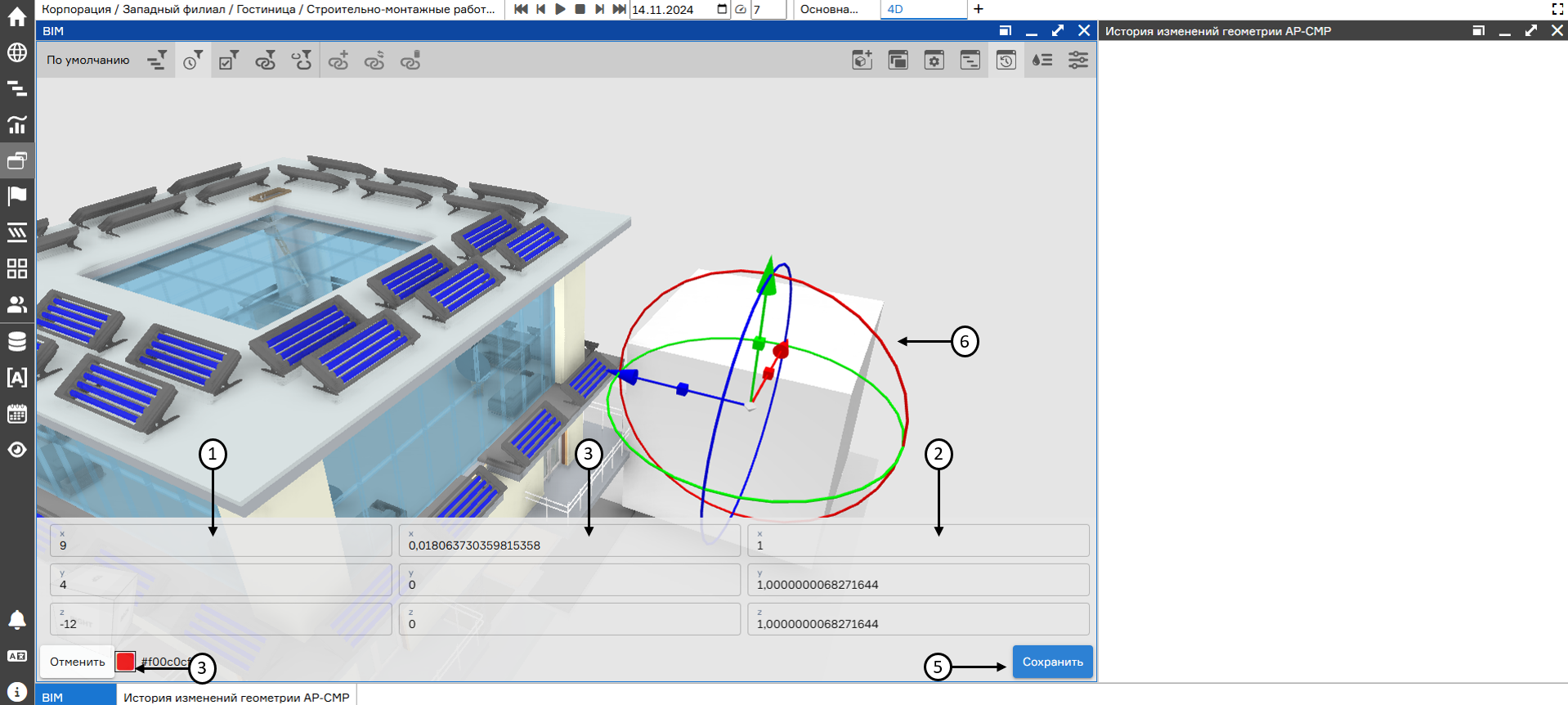Viewport: 1568px width, 705px height.
Task: Start 4D playback with the play button
Action: [x=560, y=9]
